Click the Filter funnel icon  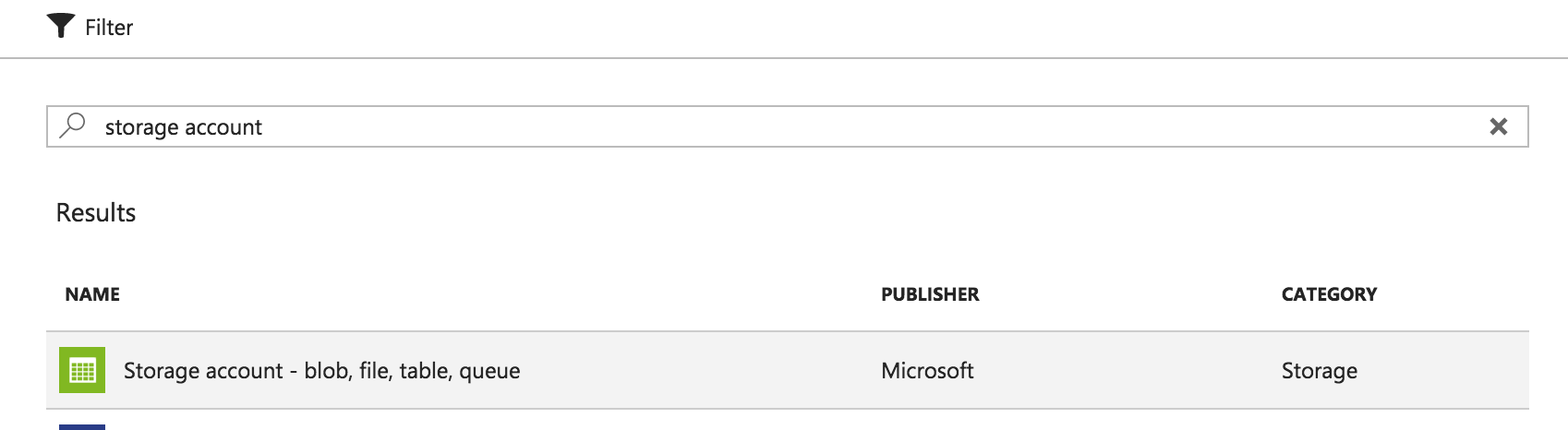coord(60,27)
